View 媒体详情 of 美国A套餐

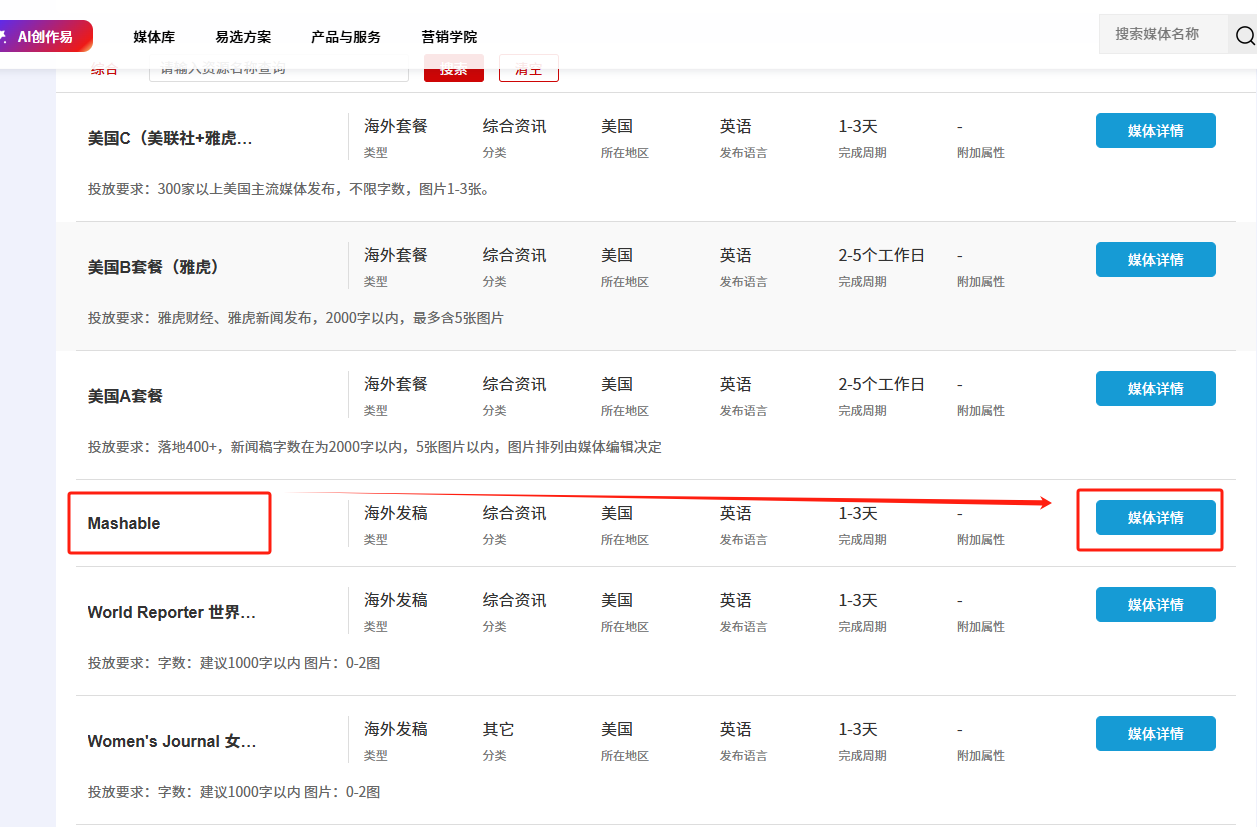tap(1155, 389)
